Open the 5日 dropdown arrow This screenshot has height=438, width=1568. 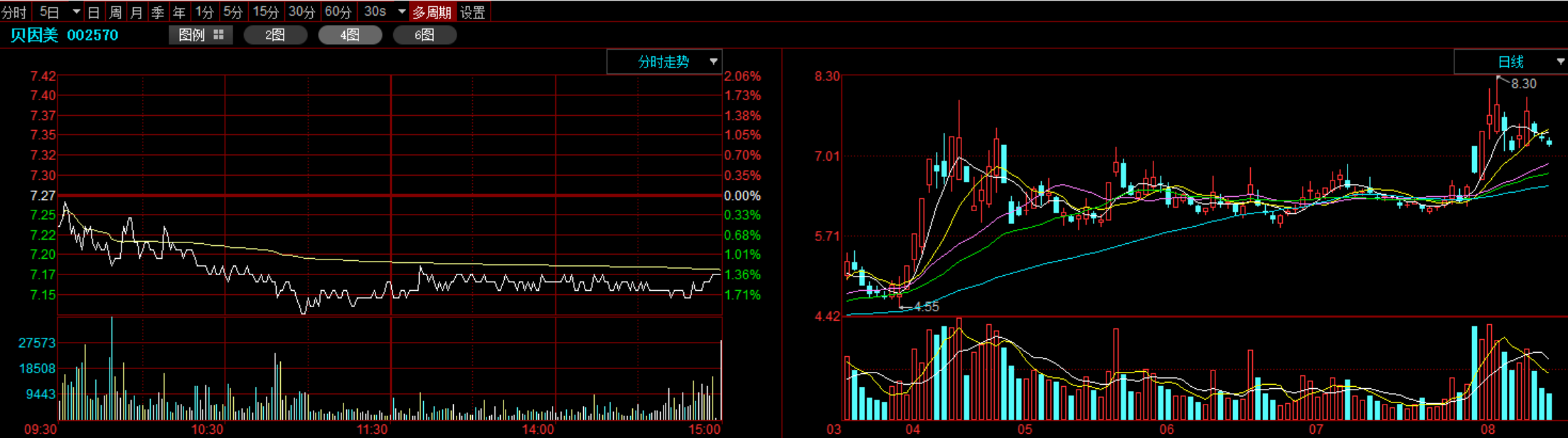pyautogui.click(x=76, y=12)
